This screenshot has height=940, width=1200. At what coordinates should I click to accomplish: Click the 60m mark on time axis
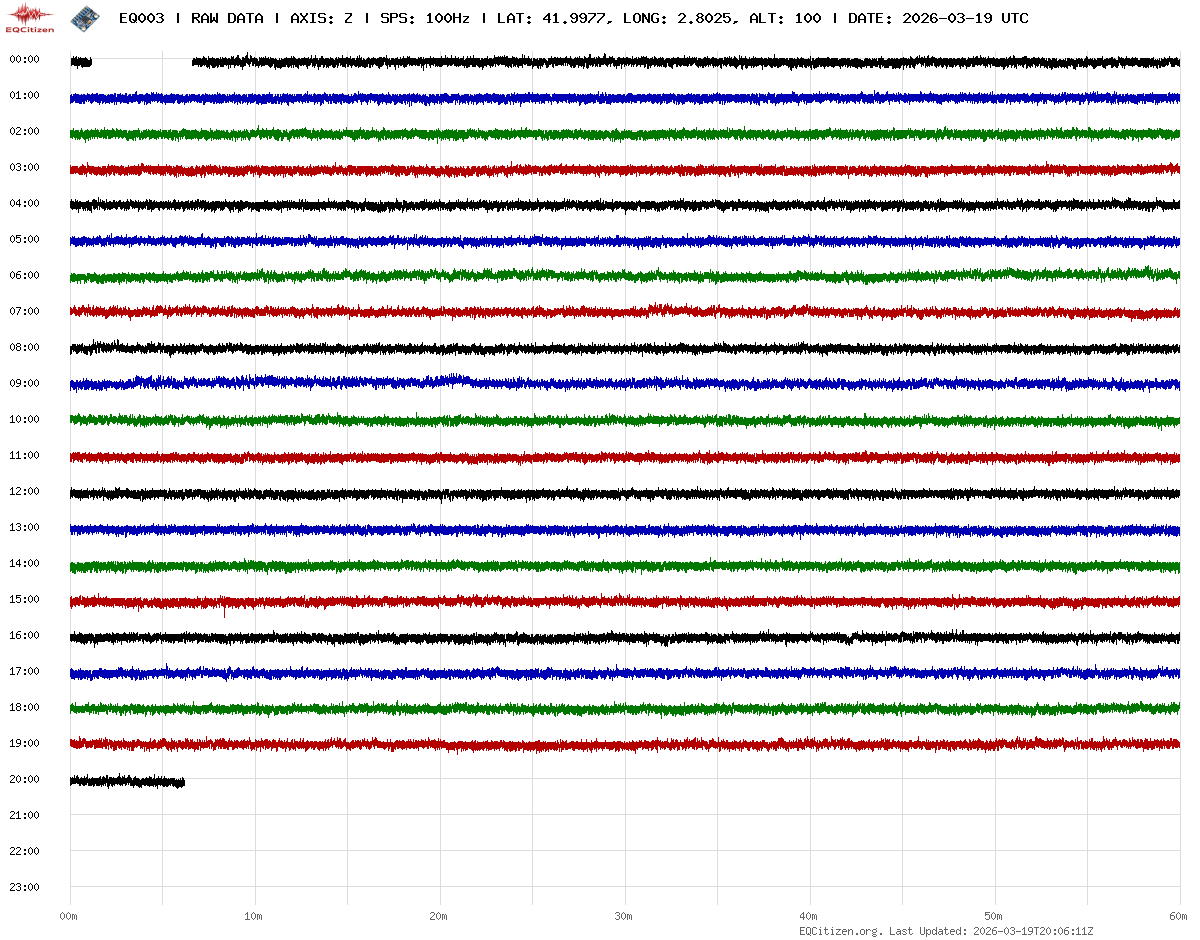point(1179,916)
